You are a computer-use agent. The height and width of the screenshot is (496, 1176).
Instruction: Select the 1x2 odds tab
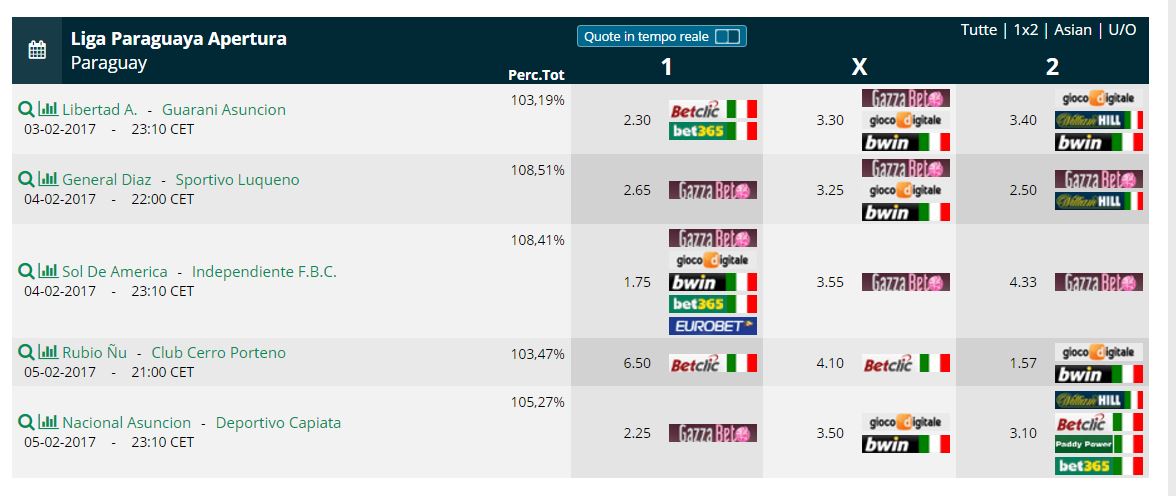1025,30
